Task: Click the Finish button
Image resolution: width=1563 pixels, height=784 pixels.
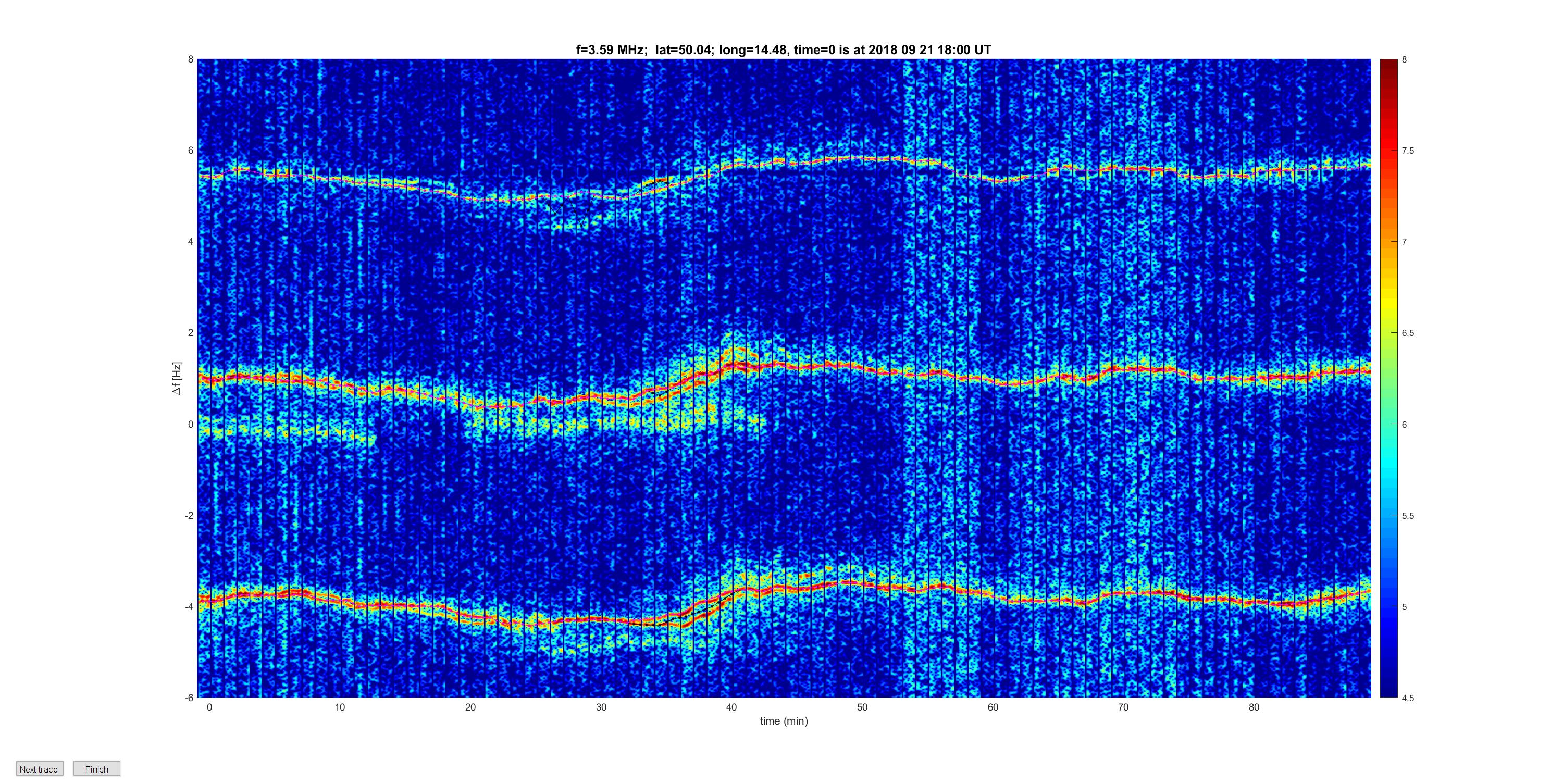Action: (x=96, y=769)
